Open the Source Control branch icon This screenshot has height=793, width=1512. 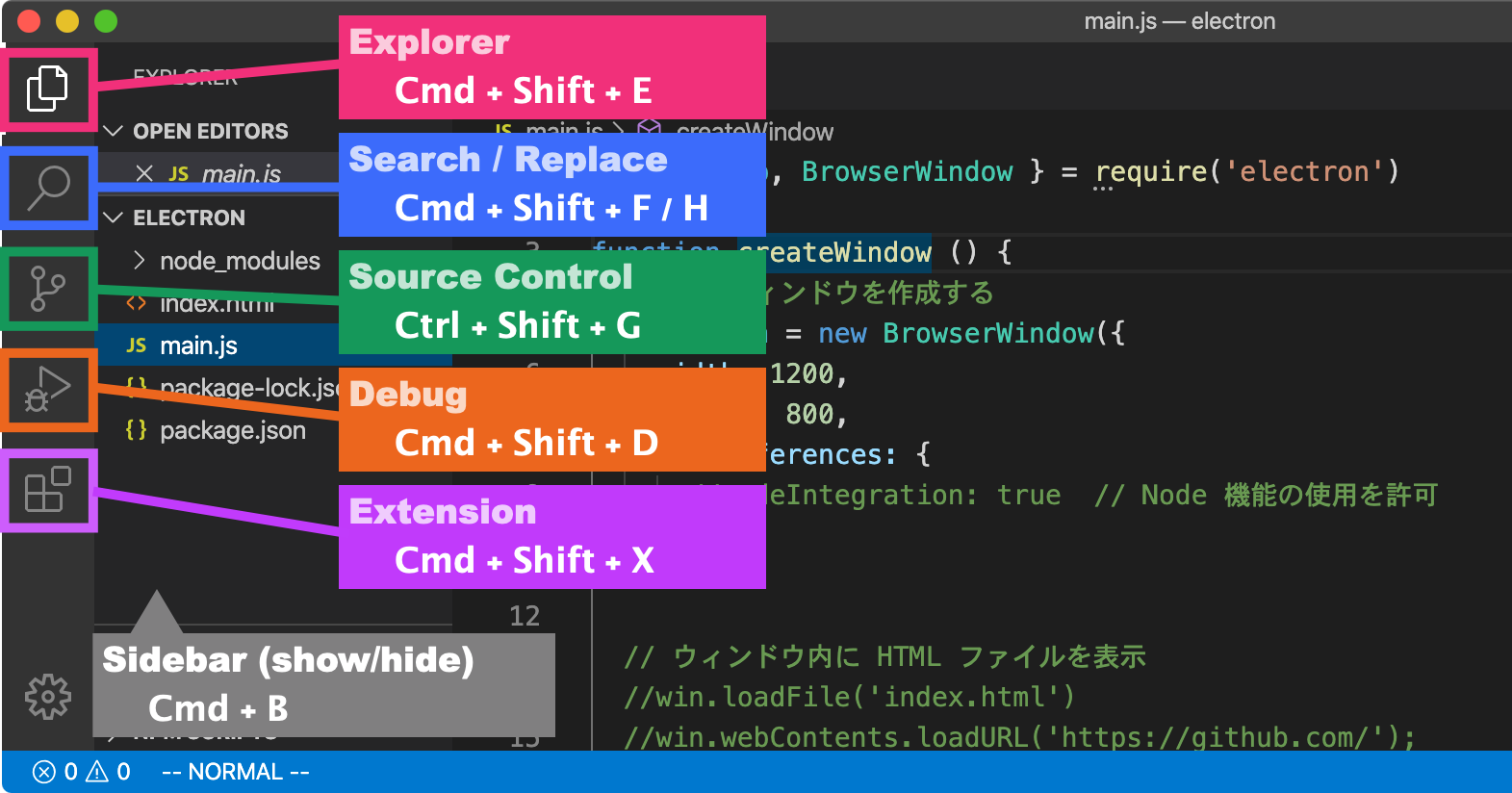[x=47, y=289]
